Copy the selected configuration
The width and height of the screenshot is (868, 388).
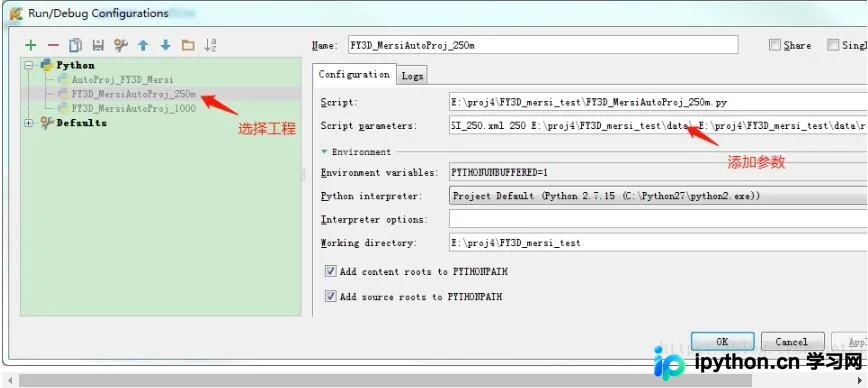click(75, 45)
